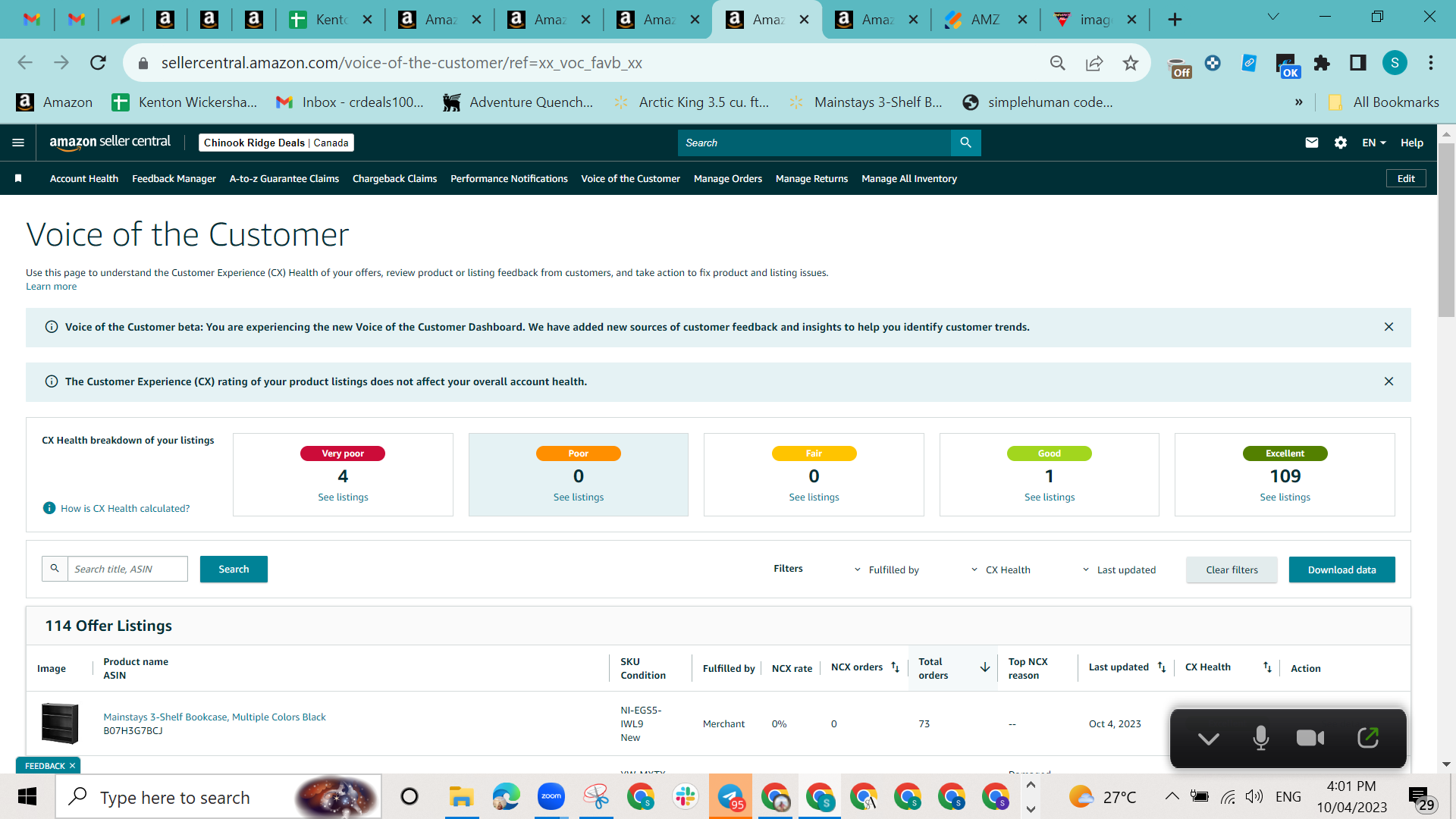Click the browser share icon
This screenshot has width=1456, height=819.
pyautogui.click(x=1094, y=63)
